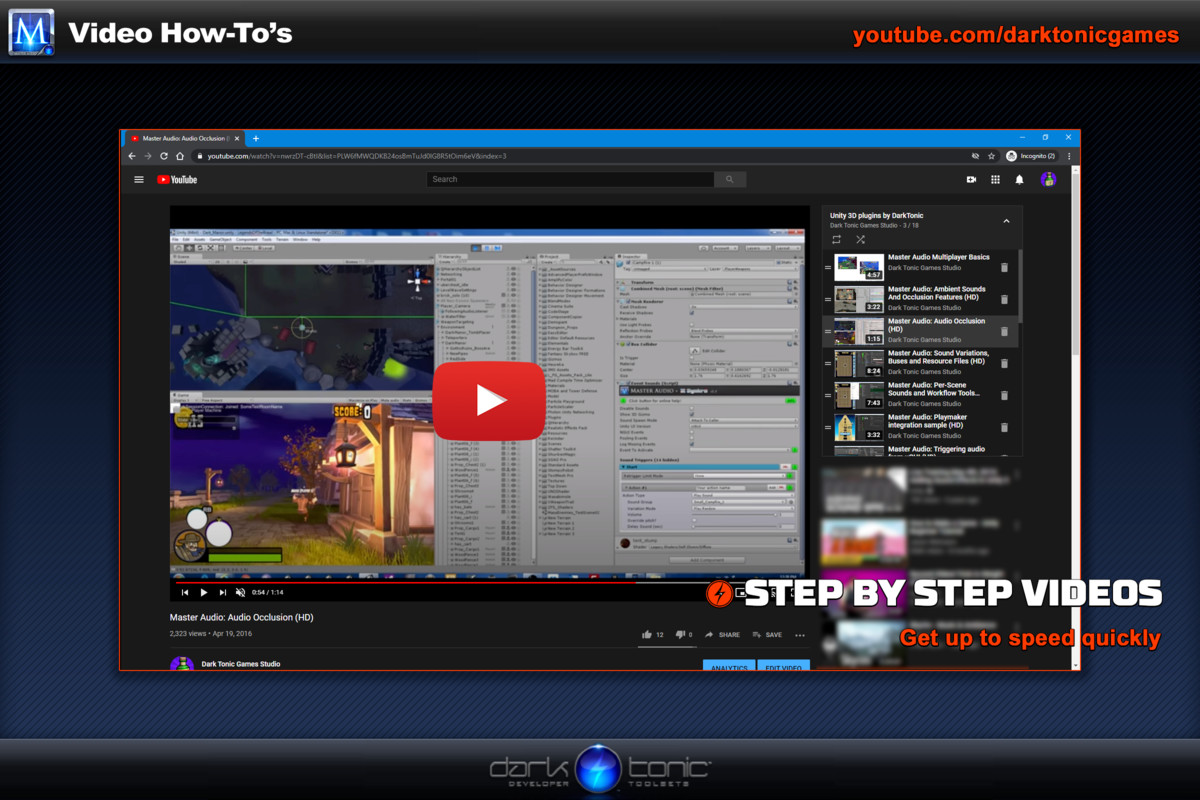Viewport: 1200px width, 800px height.
Task: Remove Master Audio Multiplayer Basics from playlist
Action: 1005,268
